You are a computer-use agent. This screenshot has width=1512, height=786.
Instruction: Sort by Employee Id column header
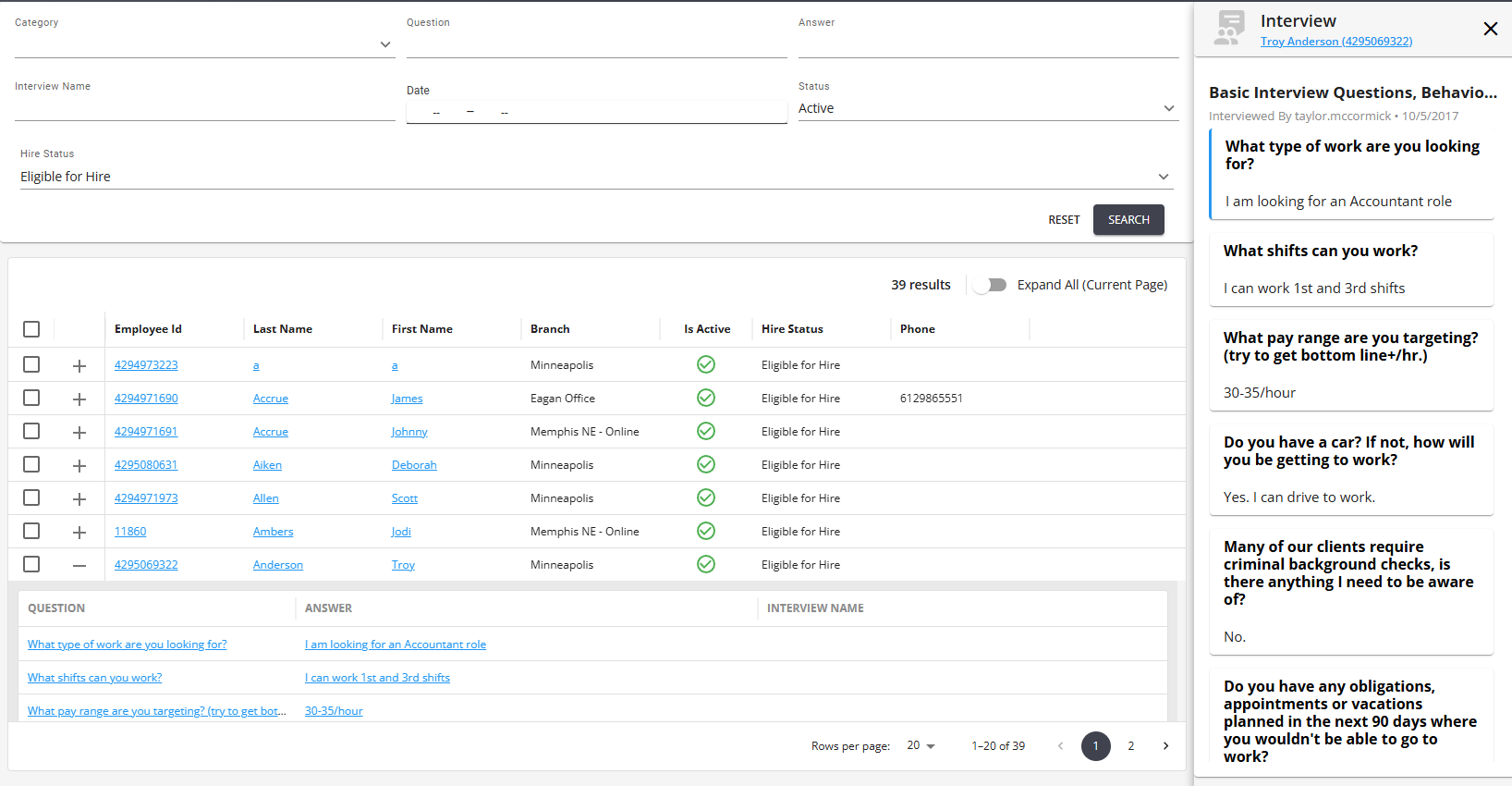[x=148, y=329]
